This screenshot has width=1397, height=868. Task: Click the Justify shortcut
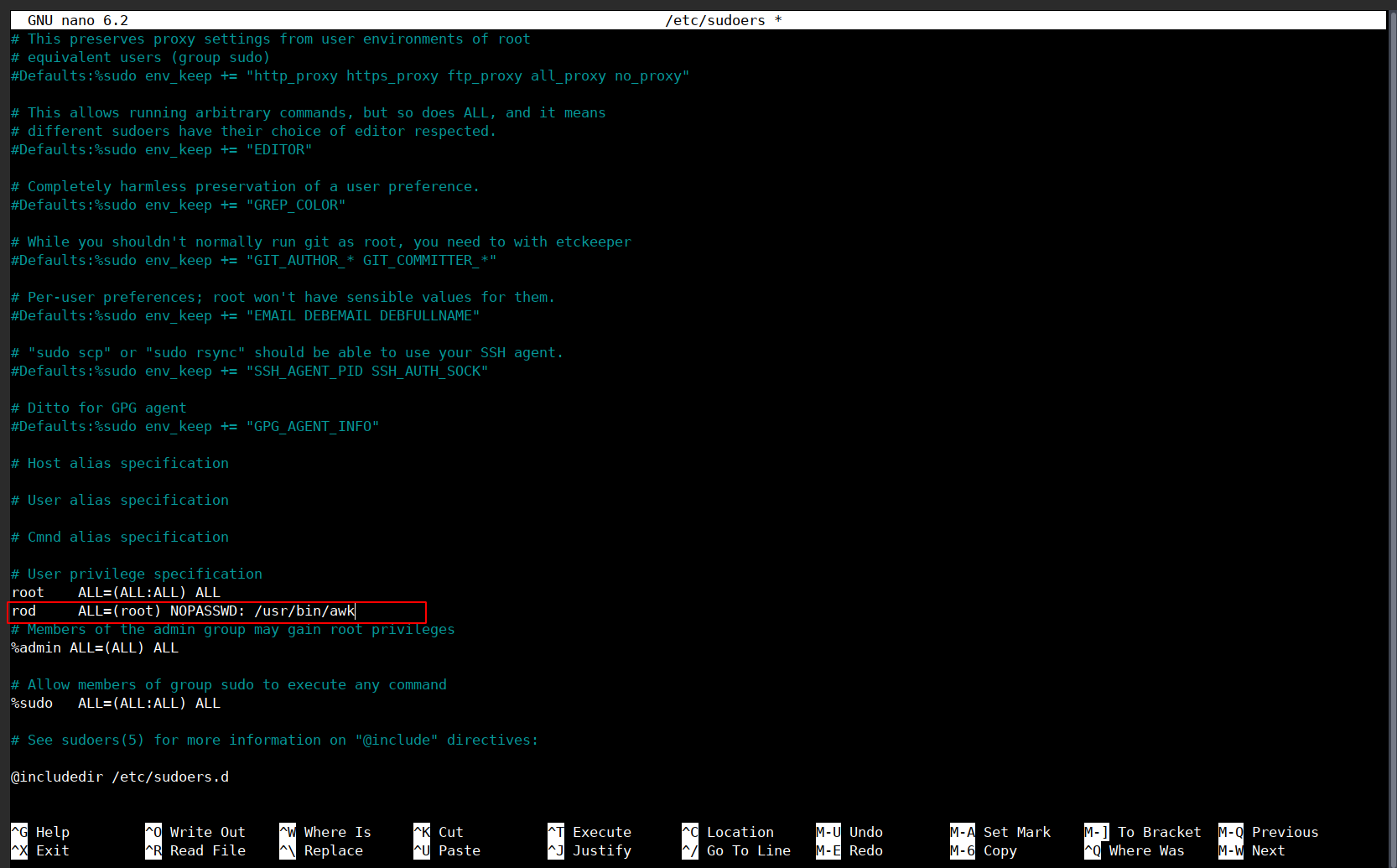601,850
